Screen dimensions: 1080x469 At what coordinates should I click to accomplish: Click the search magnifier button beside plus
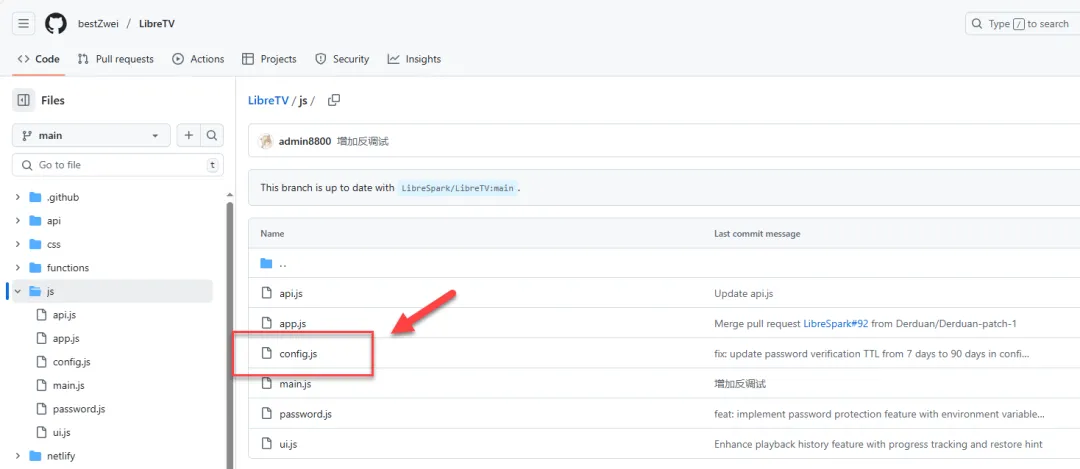pos(211,136)
